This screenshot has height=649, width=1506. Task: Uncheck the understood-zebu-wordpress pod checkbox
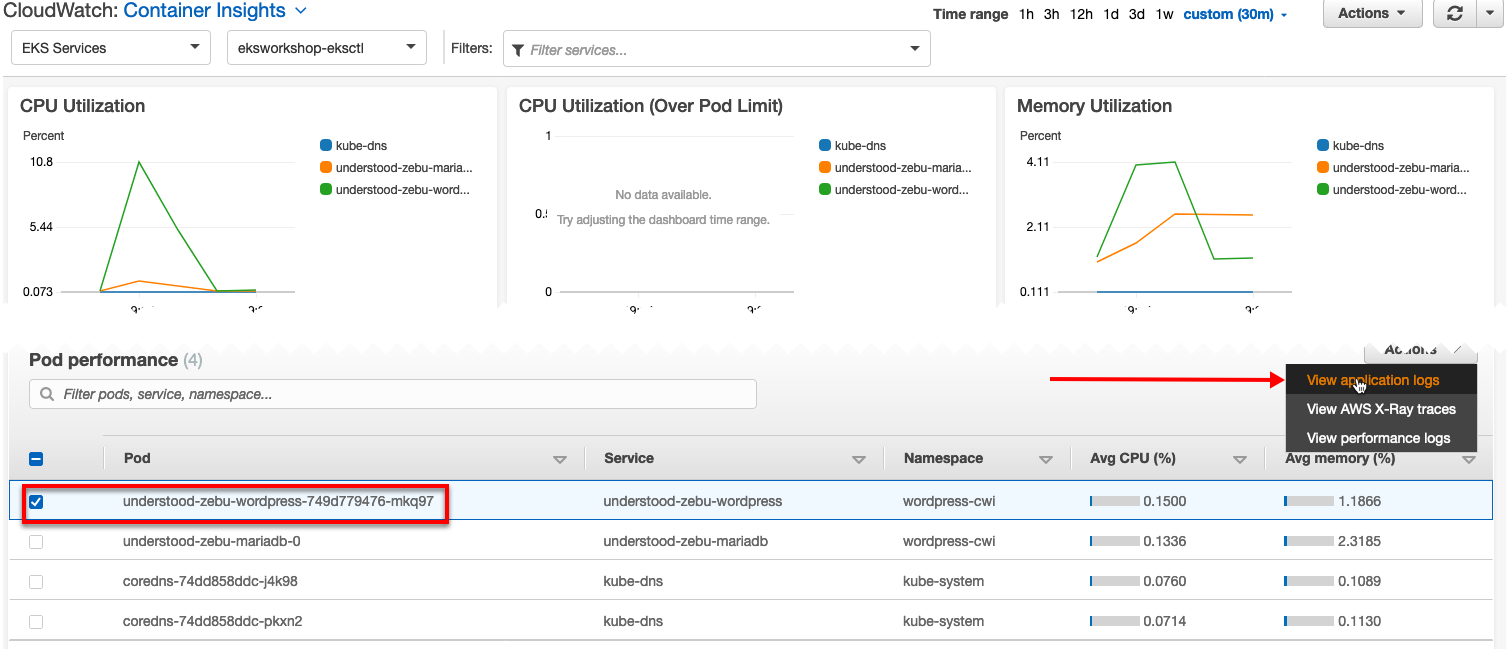click(36, 502)
